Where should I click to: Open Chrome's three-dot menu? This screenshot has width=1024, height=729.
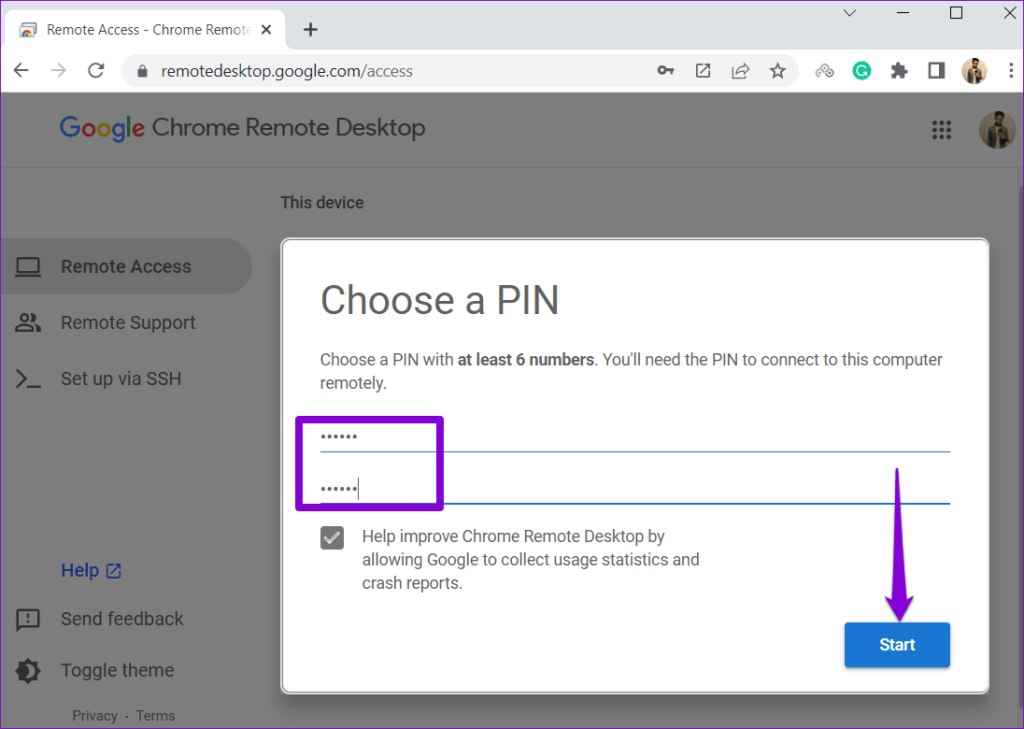pos(1011,71)
